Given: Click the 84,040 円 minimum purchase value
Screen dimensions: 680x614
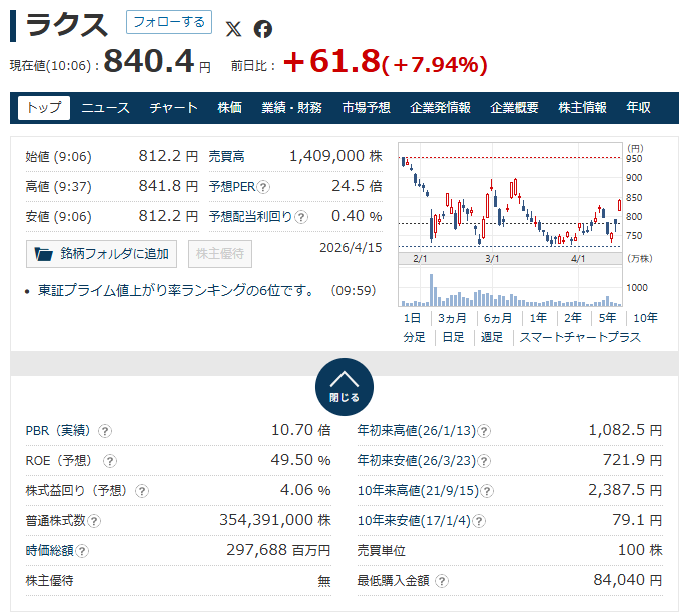Looking at the screenshot, I should click(x=628, y=580).
